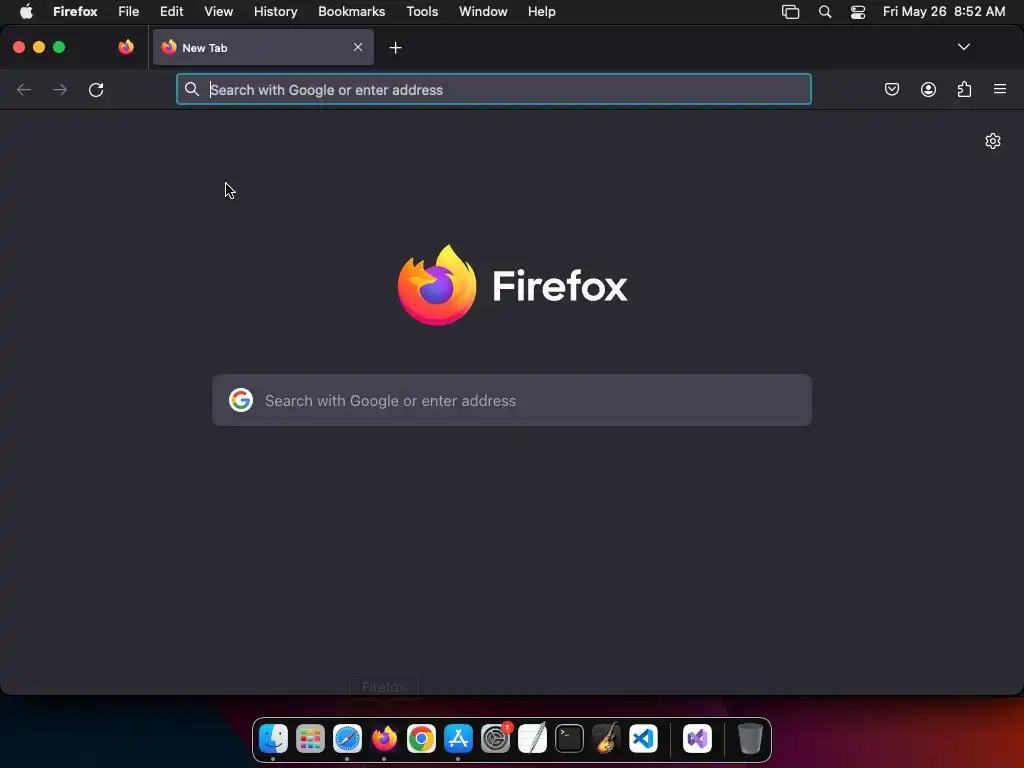Open the Save to Pocket icon
The image size is (1024, 768).
(x=891, y=89)
